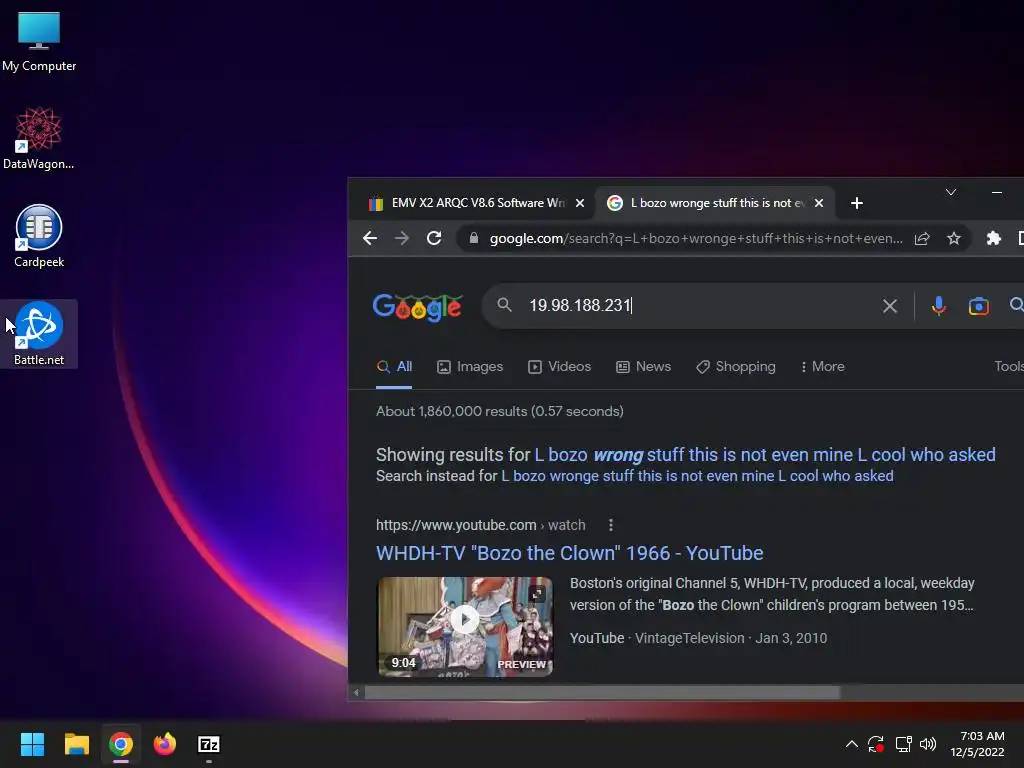
Task: Switch to Shopping results
Action: (x=736, y=367)
